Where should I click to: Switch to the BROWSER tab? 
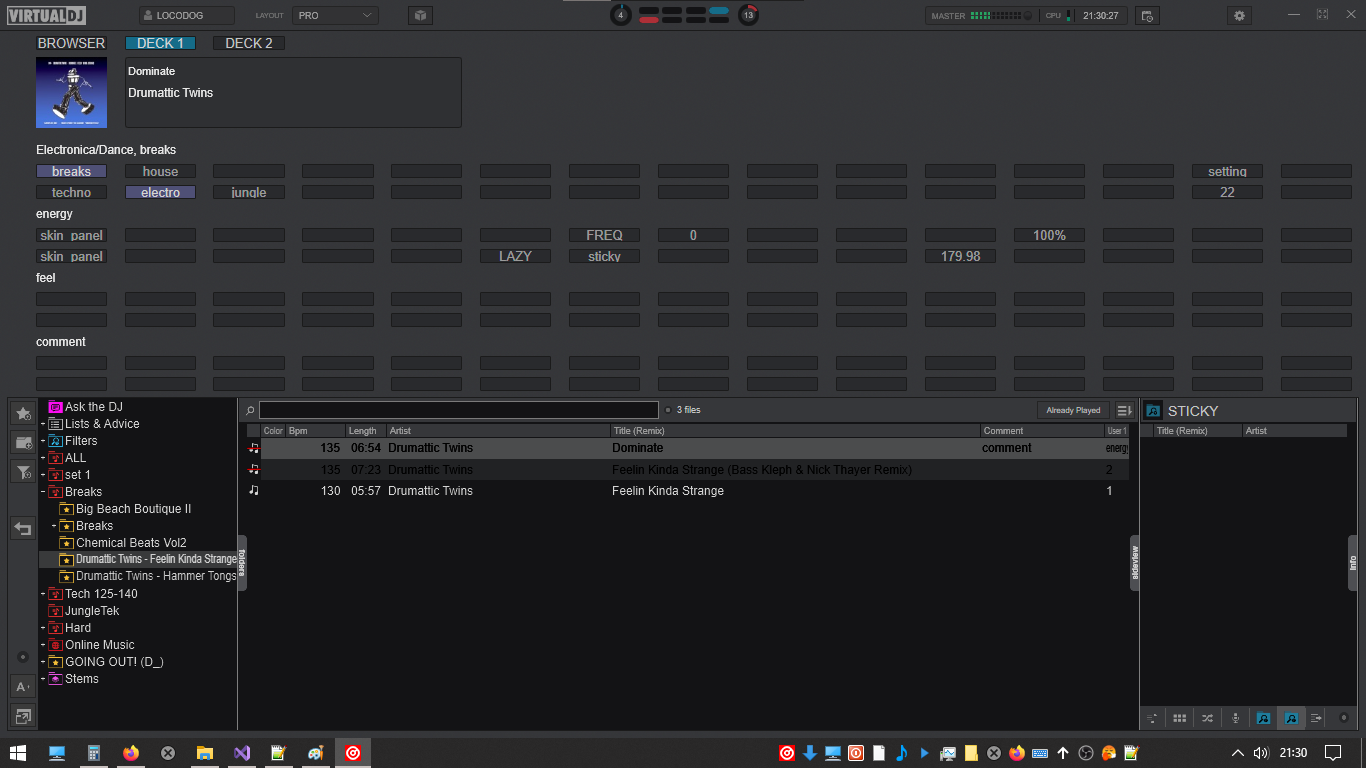tap(71, 43)
